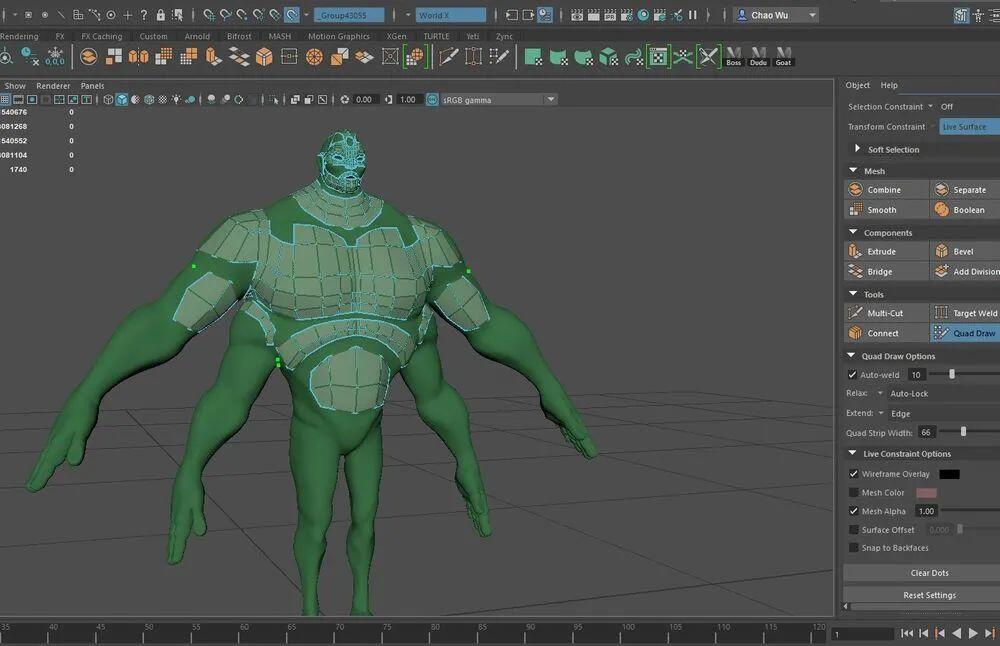Click the Combine mesh icon
The width and height of the screenshot is (1000, 646).
(855, 189)
